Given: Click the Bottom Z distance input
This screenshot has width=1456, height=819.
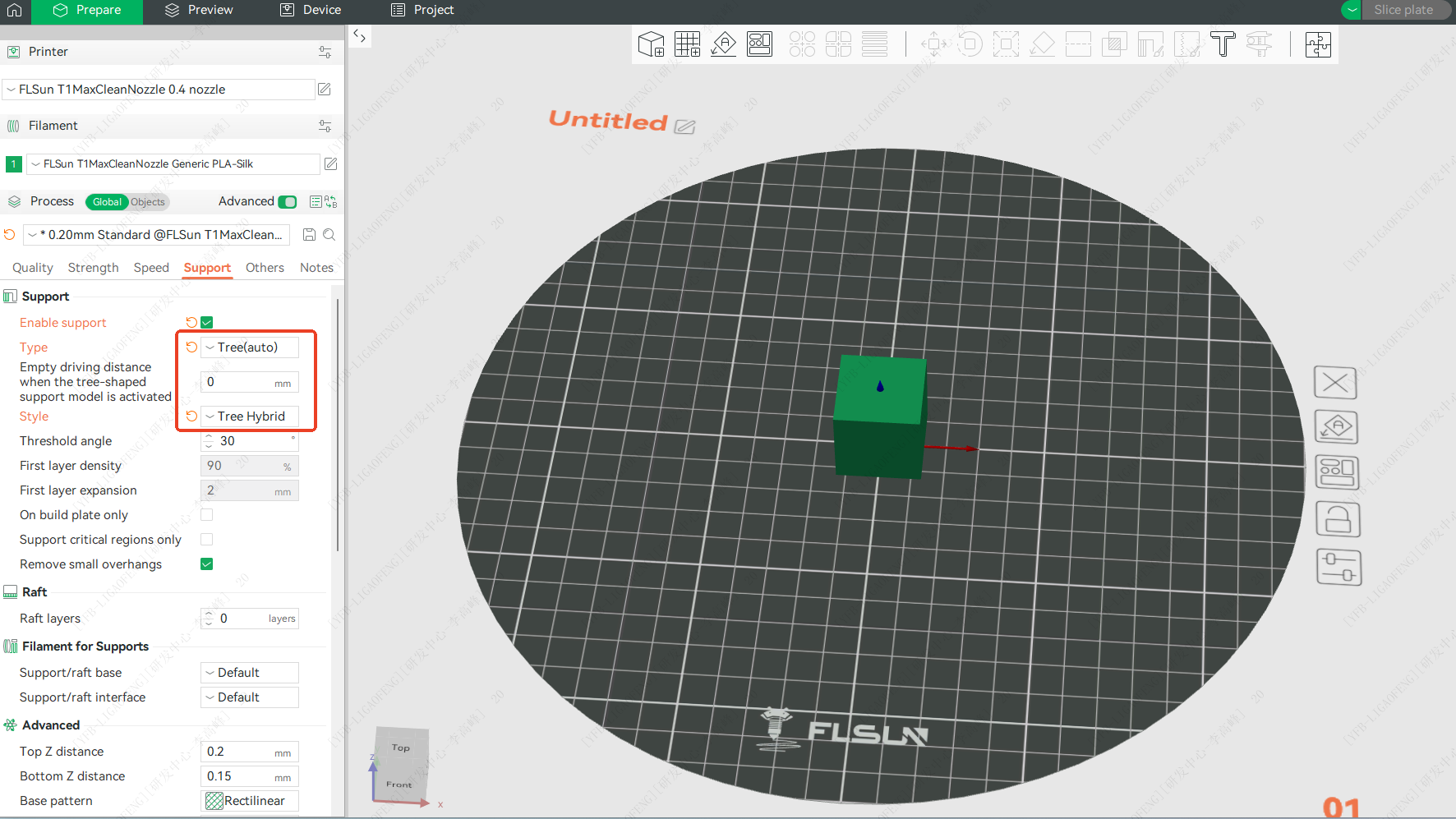Looking at the screenshot, I should pyautogui.click(x=250, y=776).
